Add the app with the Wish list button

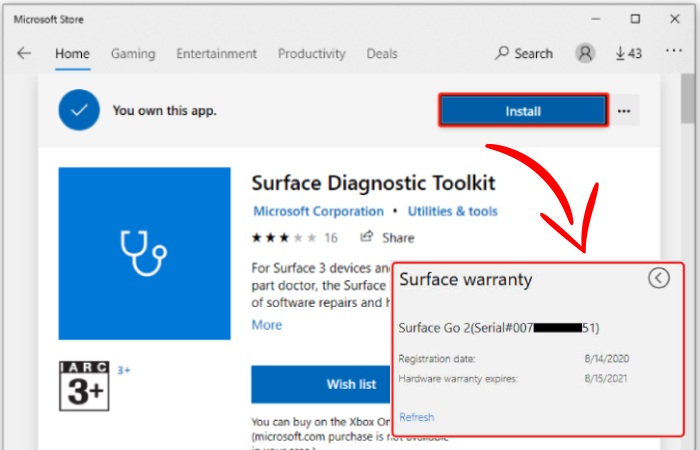tap(321, 384)
